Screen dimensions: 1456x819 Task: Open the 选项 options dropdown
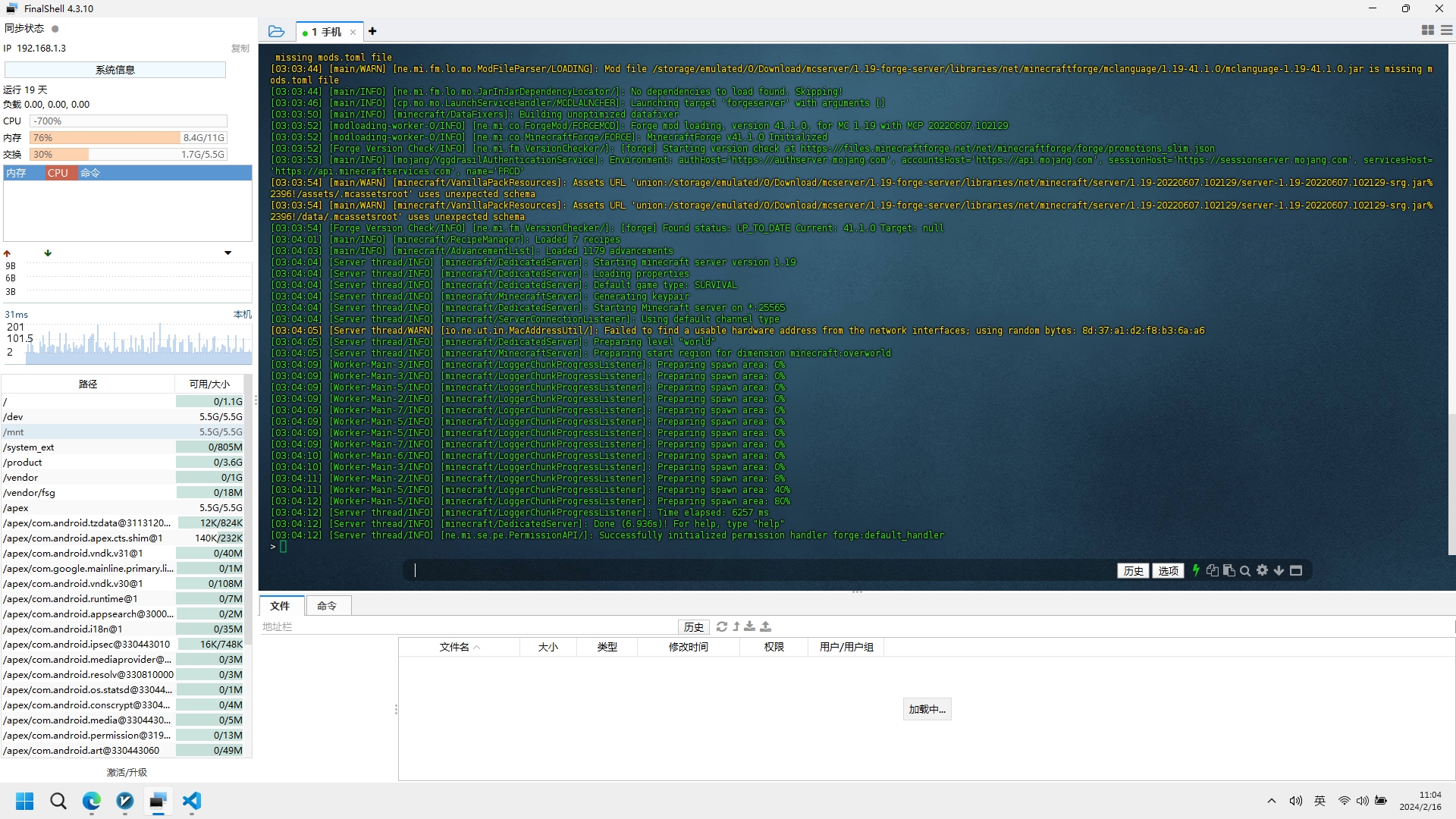tap(1168, 571)
